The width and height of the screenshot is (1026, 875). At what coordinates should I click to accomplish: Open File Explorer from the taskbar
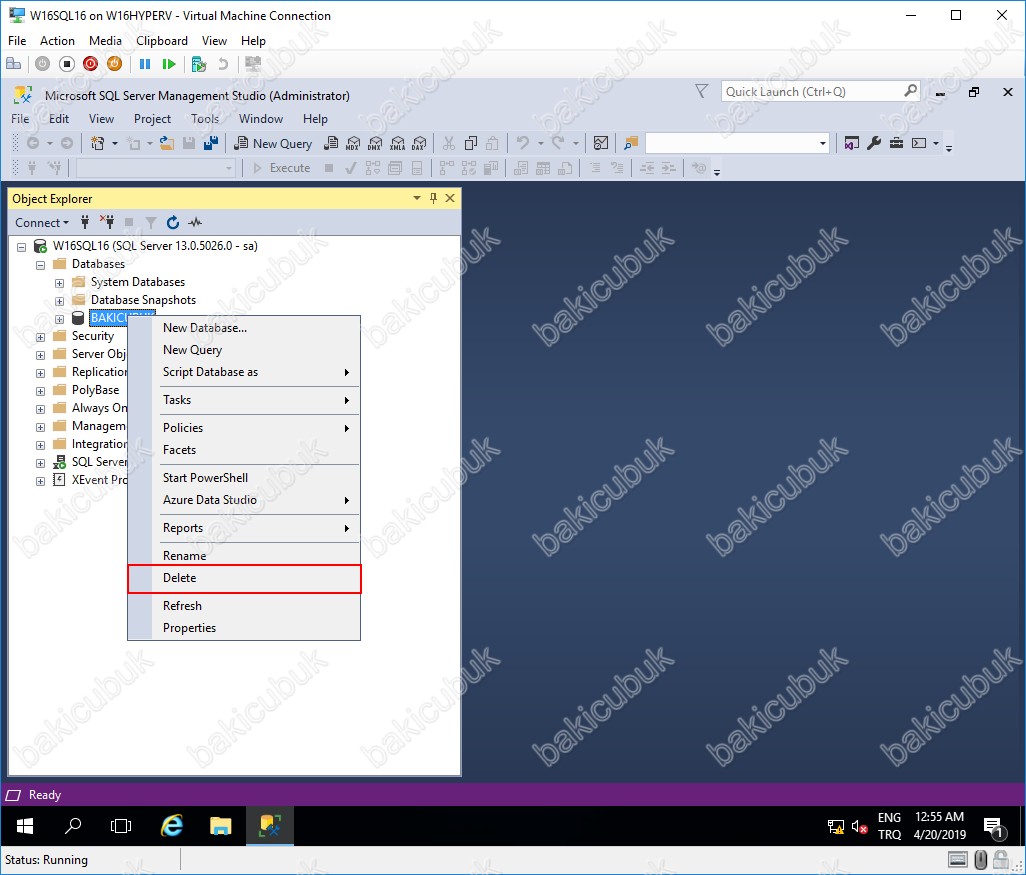pos(221,826)
